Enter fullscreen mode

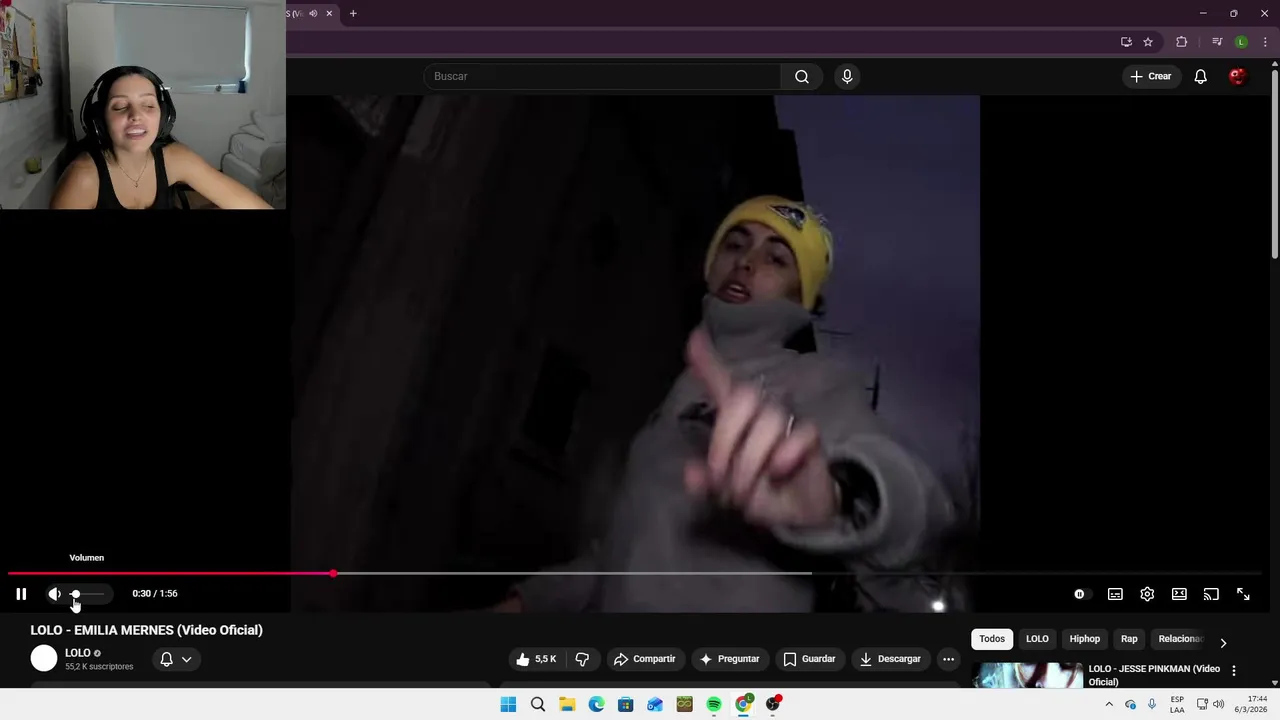point(1243,594)
